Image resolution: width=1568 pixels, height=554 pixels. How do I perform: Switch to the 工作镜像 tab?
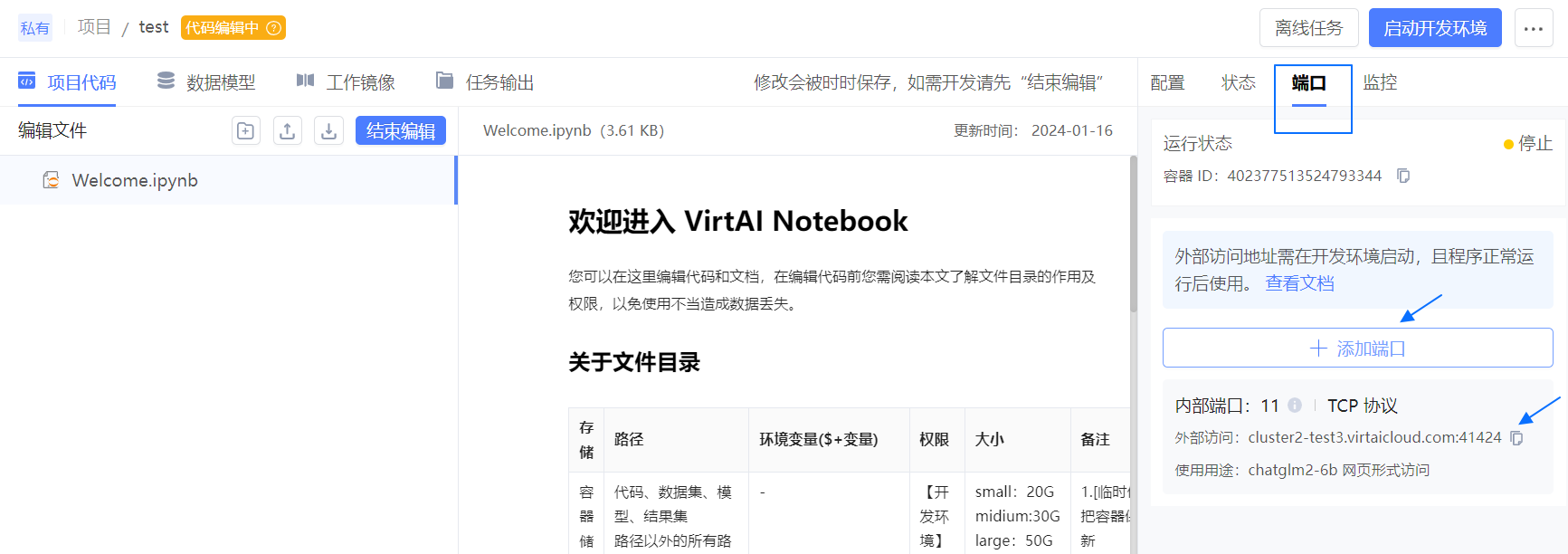pyautogui.click(x=346, y=82)
